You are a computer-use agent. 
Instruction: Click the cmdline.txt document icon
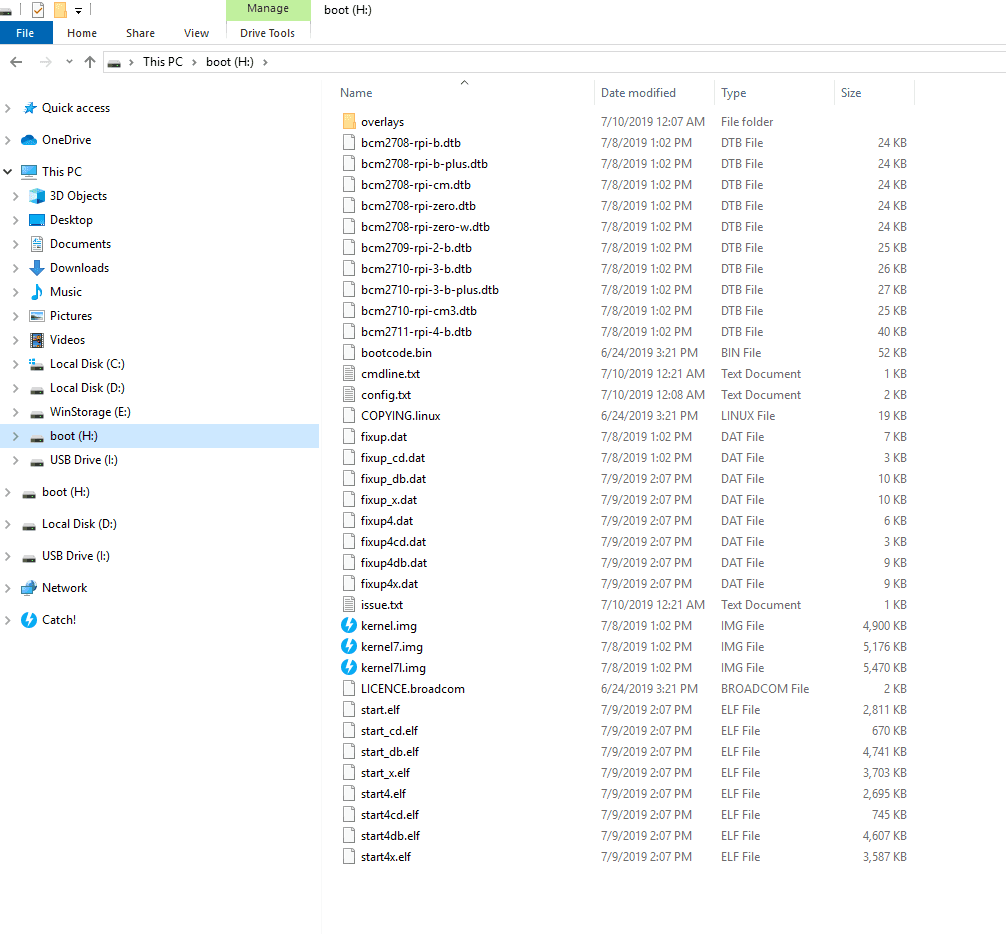349,373
